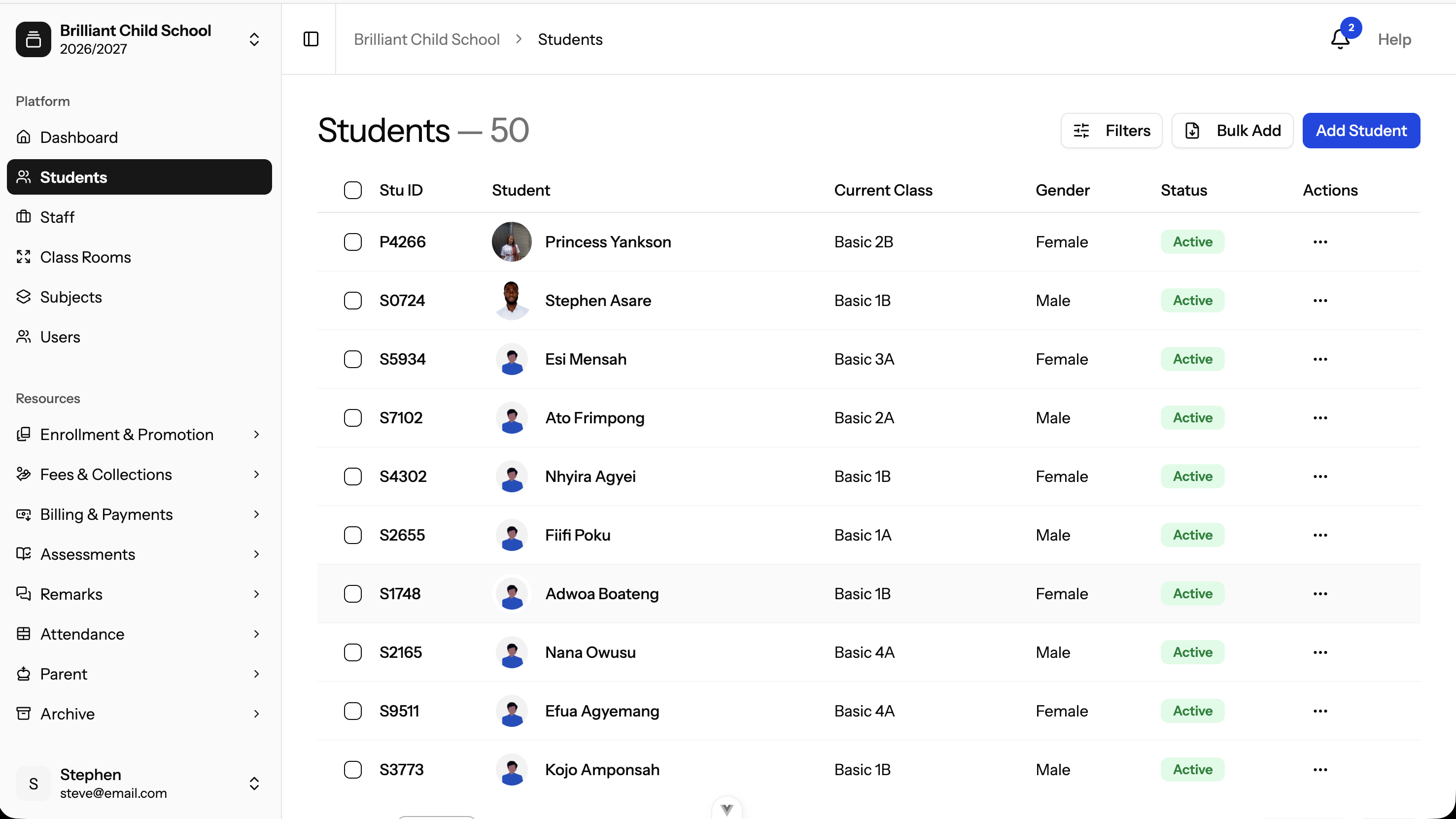Screen dimensions: 1456x819
Task: Check the box for student S2655
Action: tap(353, 535)
